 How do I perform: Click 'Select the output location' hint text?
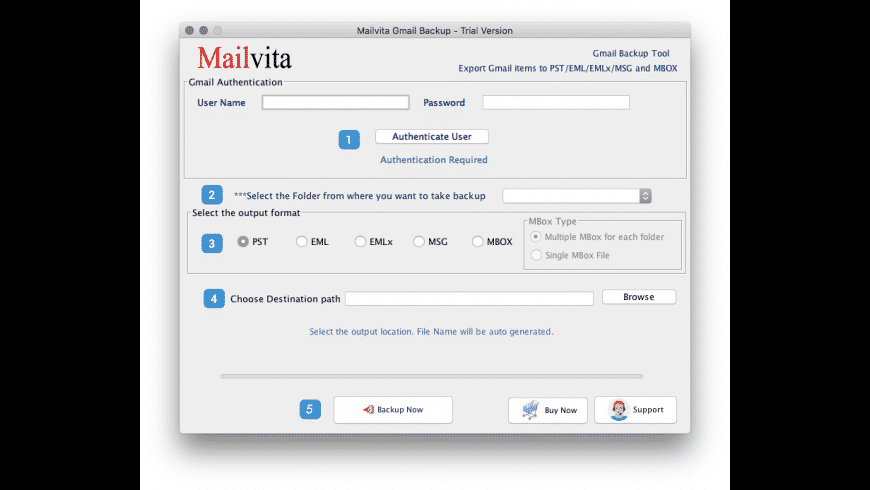(x=431, y=331)
